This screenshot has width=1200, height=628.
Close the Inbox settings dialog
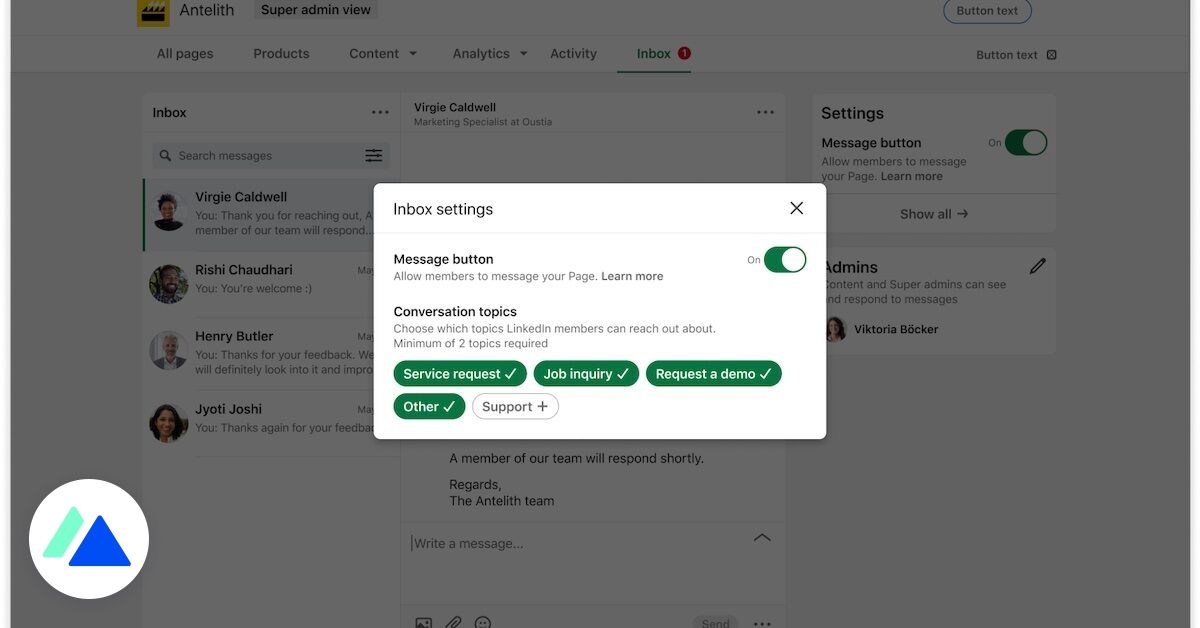tap(796, 208)
